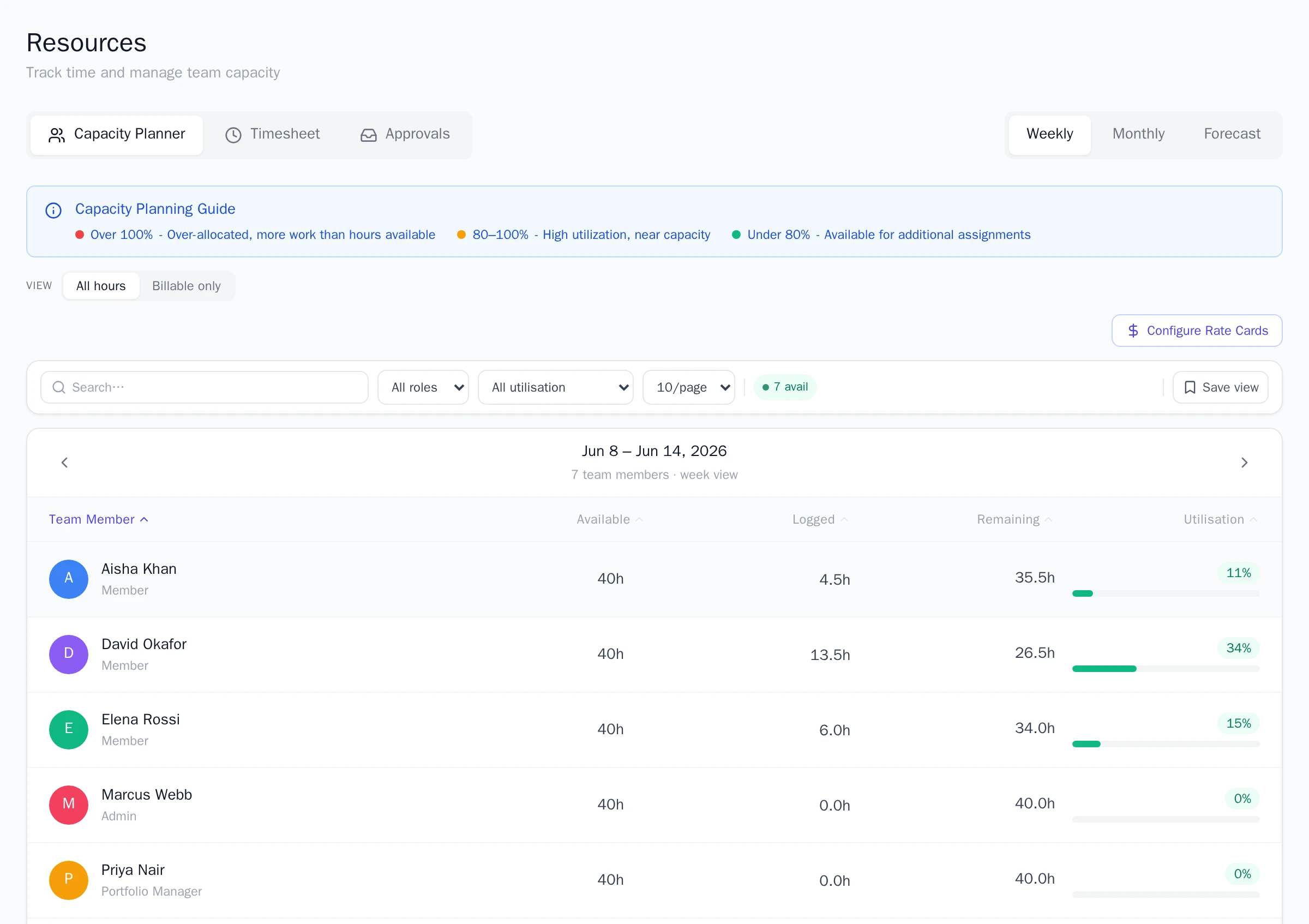Click the Jun 8 – Jun 14, 2026 date range
Screen dimensions: 1309x924
[654, 451]
